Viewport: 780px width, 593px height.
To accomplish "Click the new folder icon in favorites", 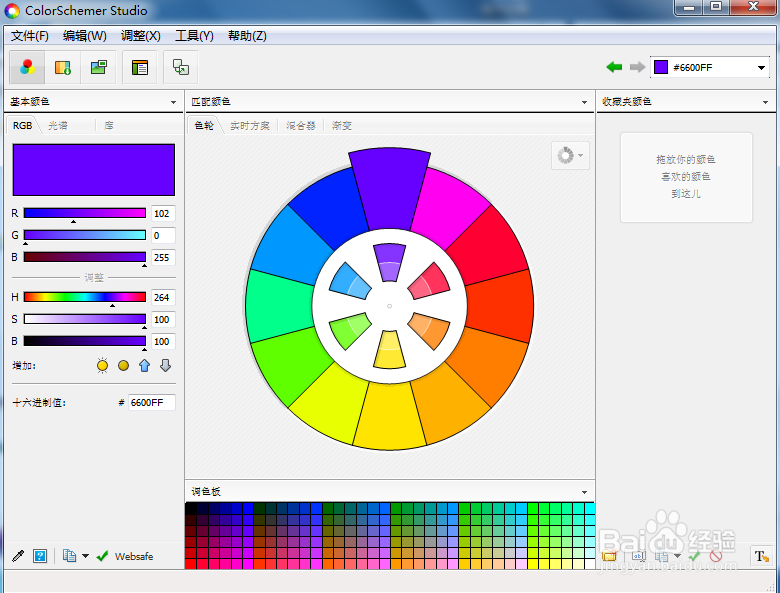I will [609, 556].
